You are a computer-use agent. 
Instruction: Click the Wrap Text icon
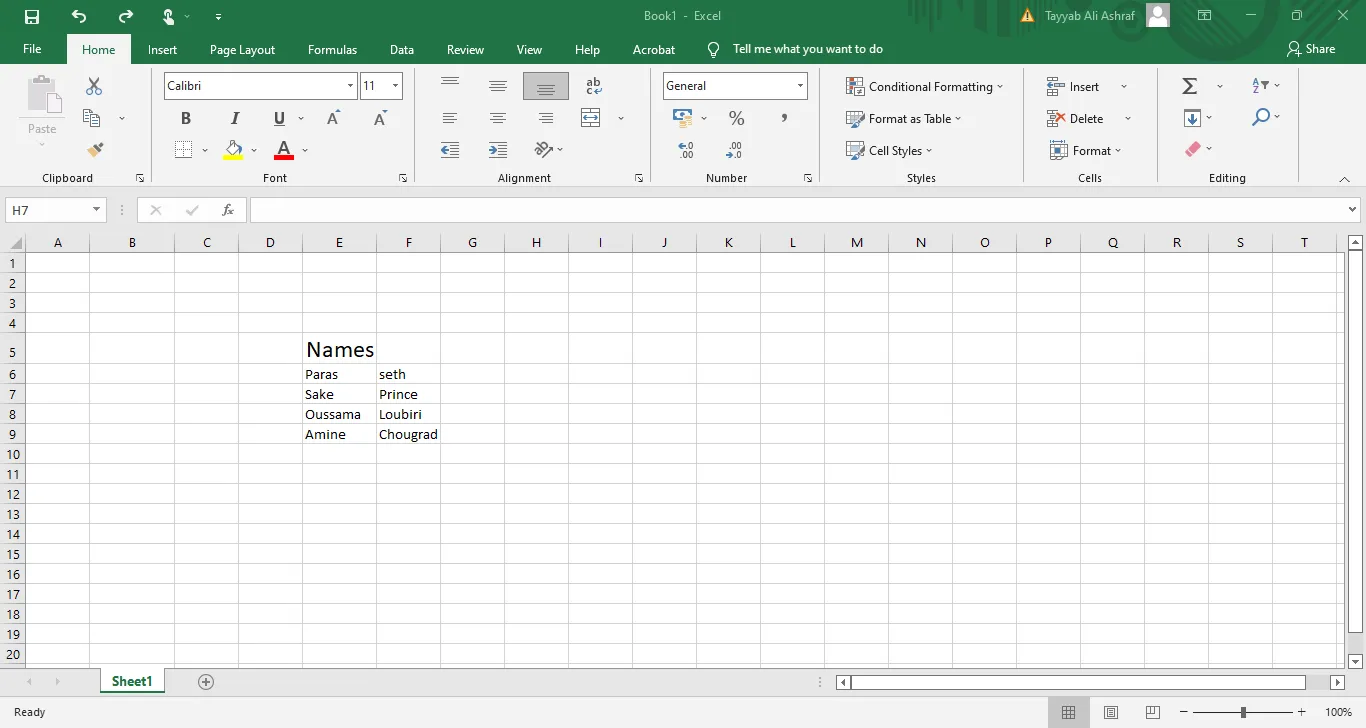pos(593,86)
